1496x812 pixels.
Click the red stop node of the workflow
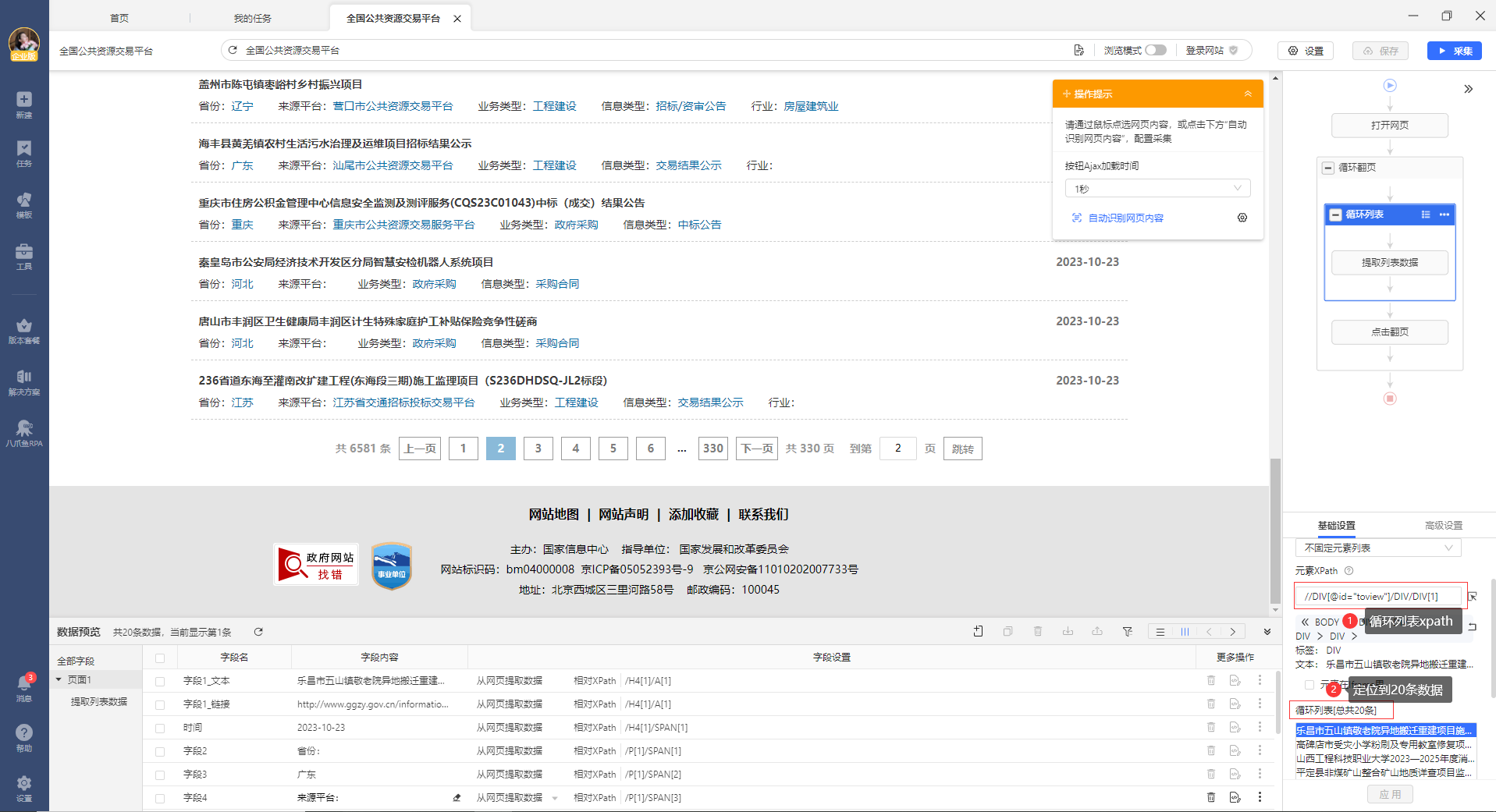tap(1390, 399)
